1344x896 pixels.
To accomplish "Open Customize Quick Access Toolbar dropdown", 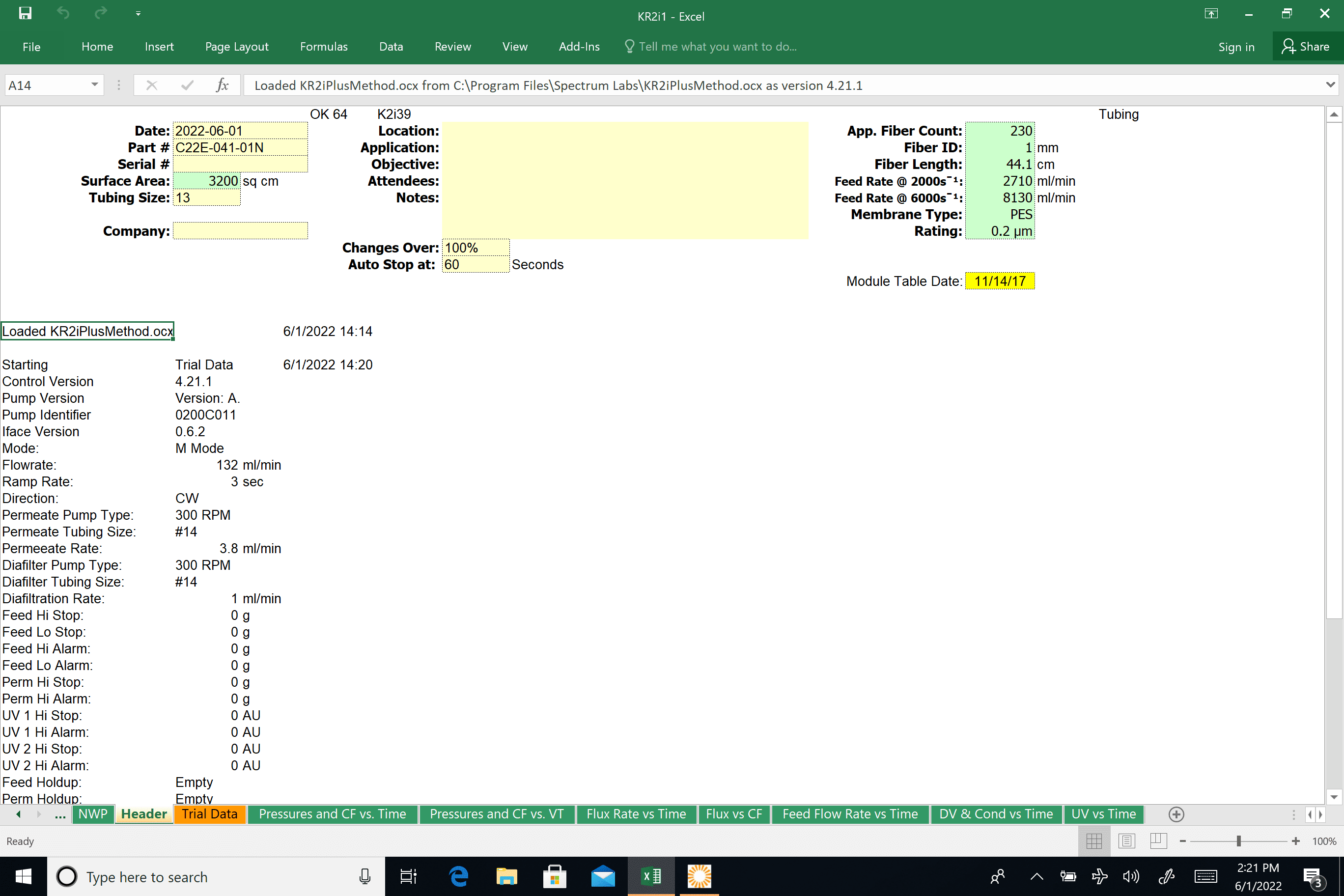I will pos(138,14).
